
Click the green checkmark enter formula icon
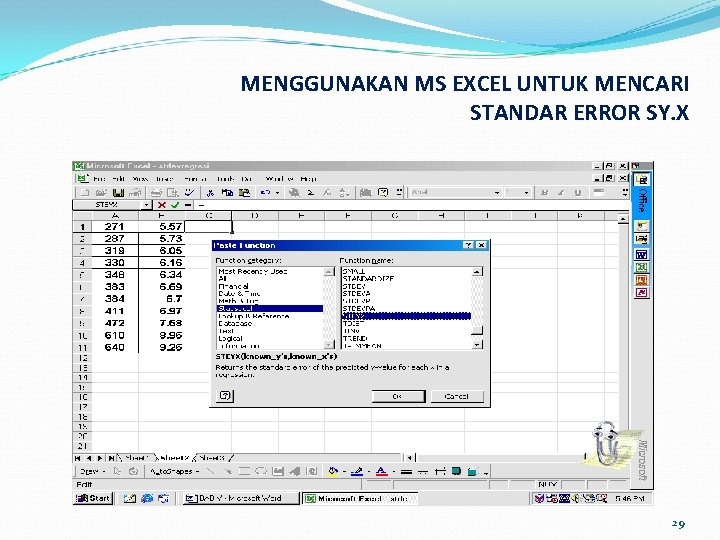[x=175, y=205]
